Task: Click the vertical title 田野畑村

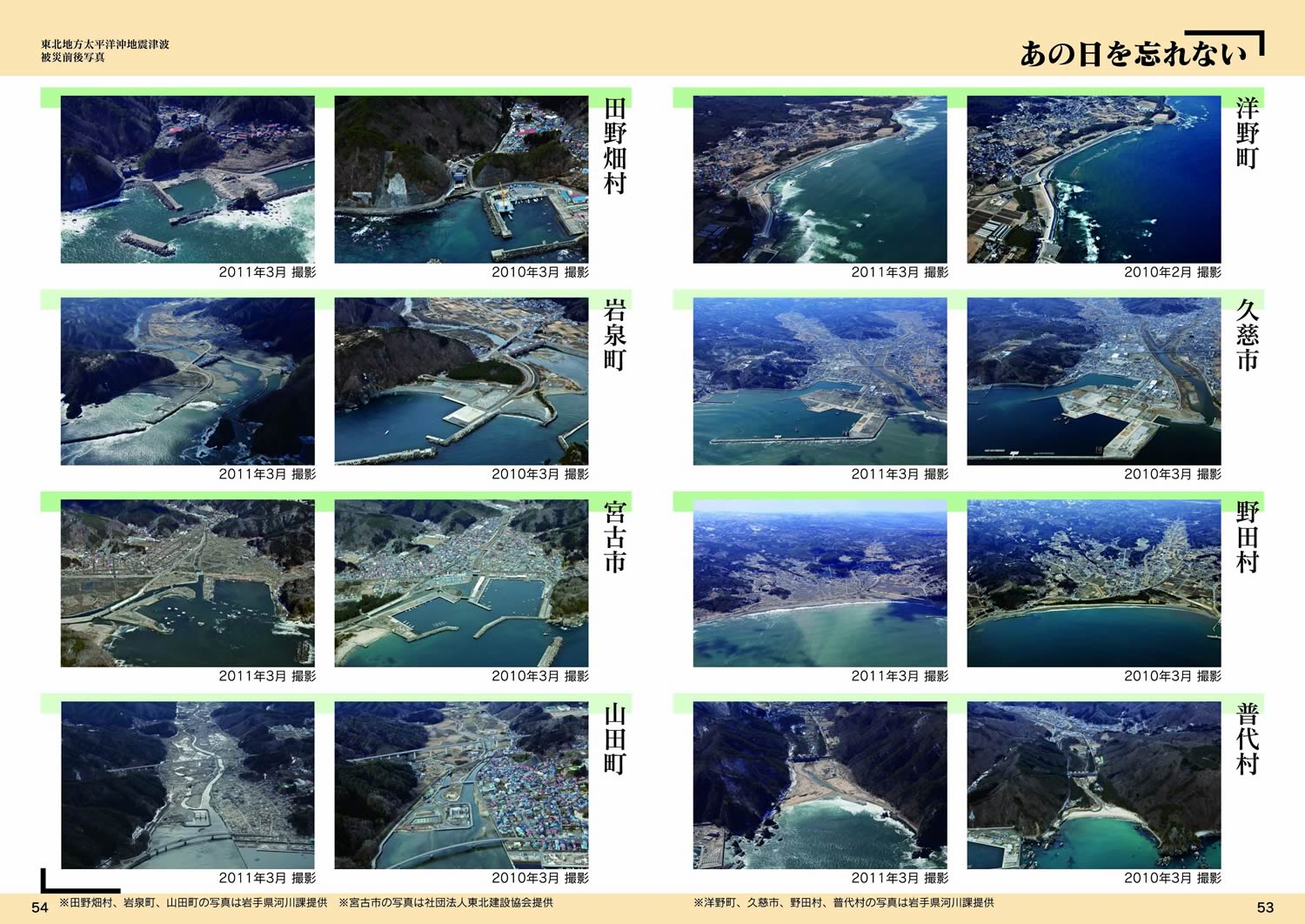Action: (x=615, y=145)
